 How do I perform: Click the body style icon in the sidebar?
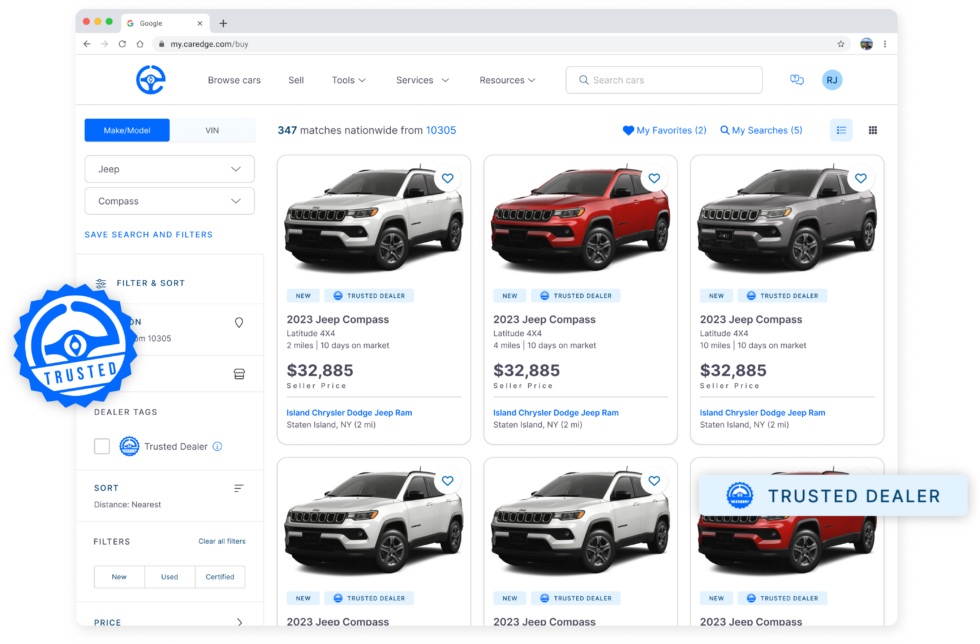coord(239,373)
